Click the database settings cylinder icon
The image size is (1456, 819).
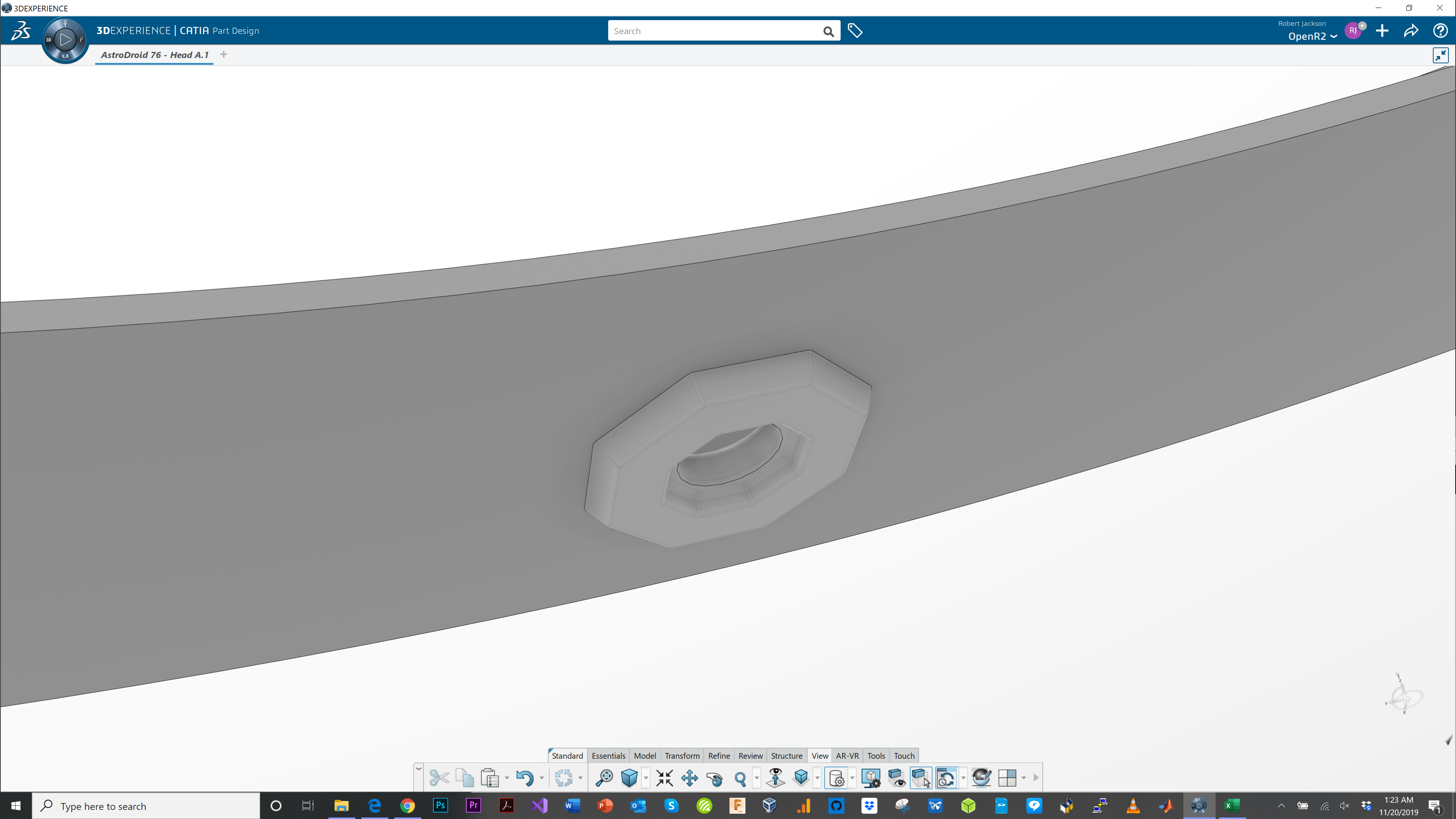pos(836,778)
